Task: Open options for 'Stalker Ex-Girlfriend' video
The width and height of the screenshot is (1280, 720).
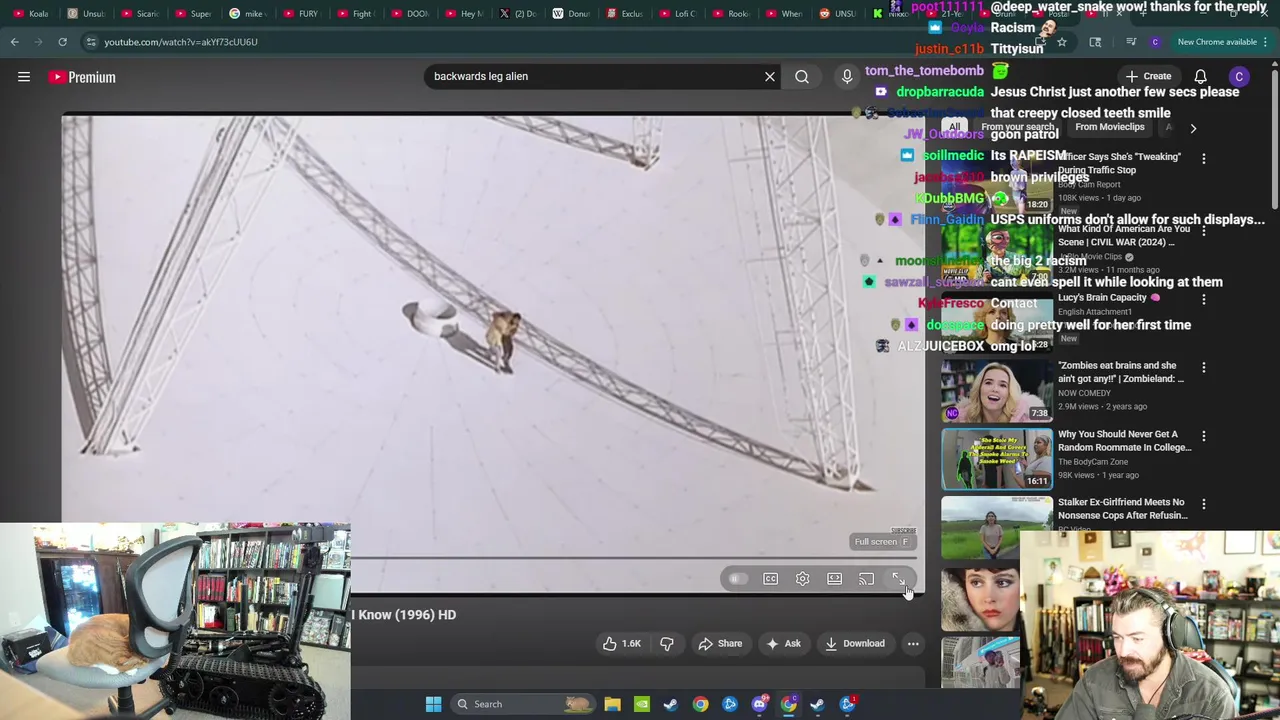Action: (x=1204, y=505)
